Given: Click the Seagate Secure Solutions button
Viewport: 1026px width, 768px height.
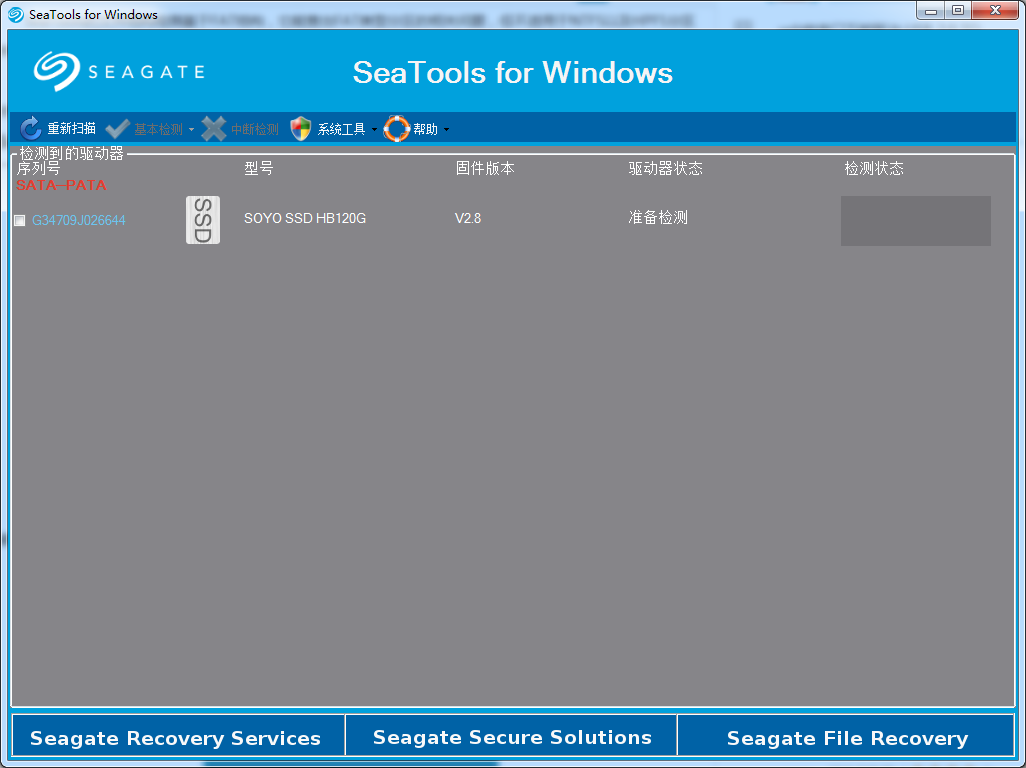Looking at the screenshot, I should [x=512, y=737].
